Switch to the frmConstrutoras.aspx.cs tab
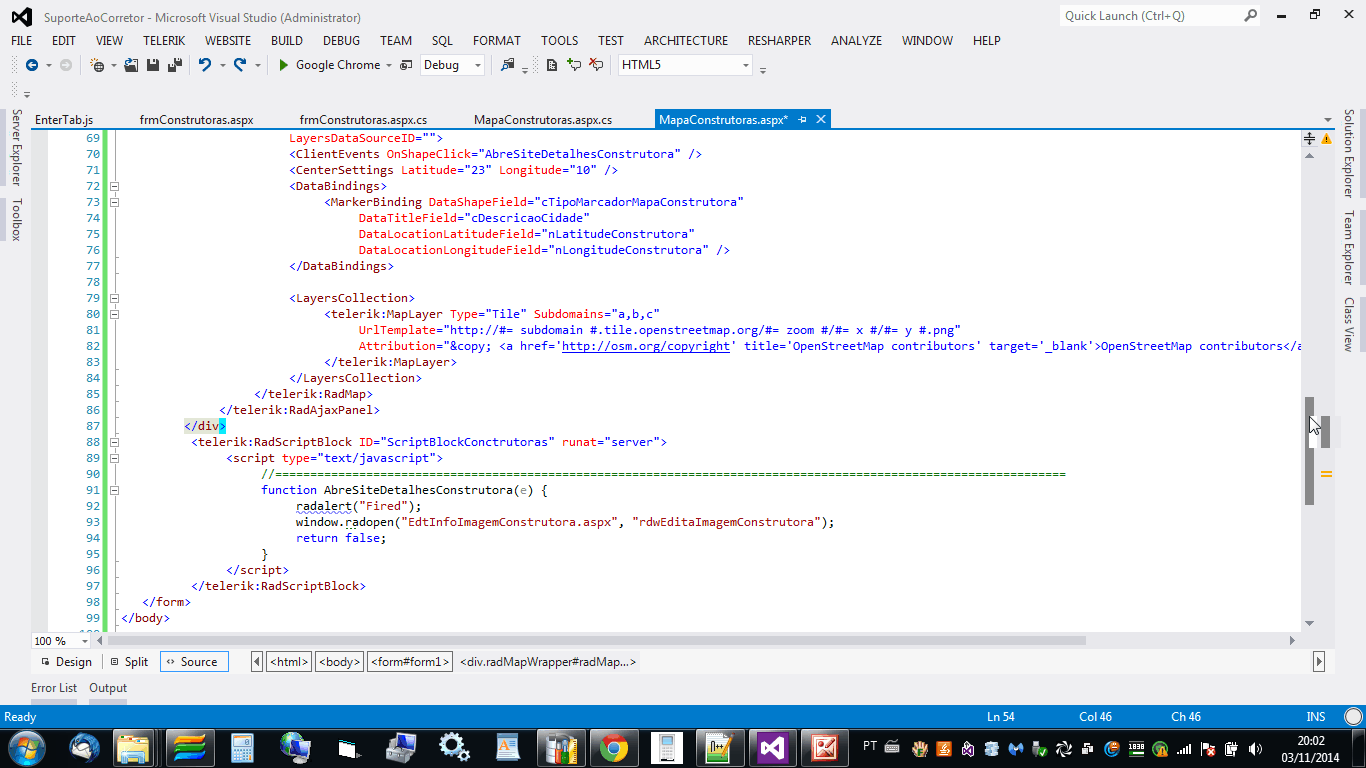This screenshot has height=768, width=1366. pos(363,120)
